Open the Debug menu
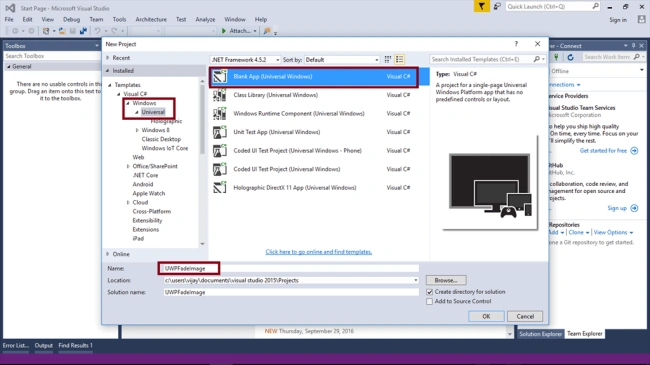The height and width of the screenshot is (365, 650). [71, 19]
